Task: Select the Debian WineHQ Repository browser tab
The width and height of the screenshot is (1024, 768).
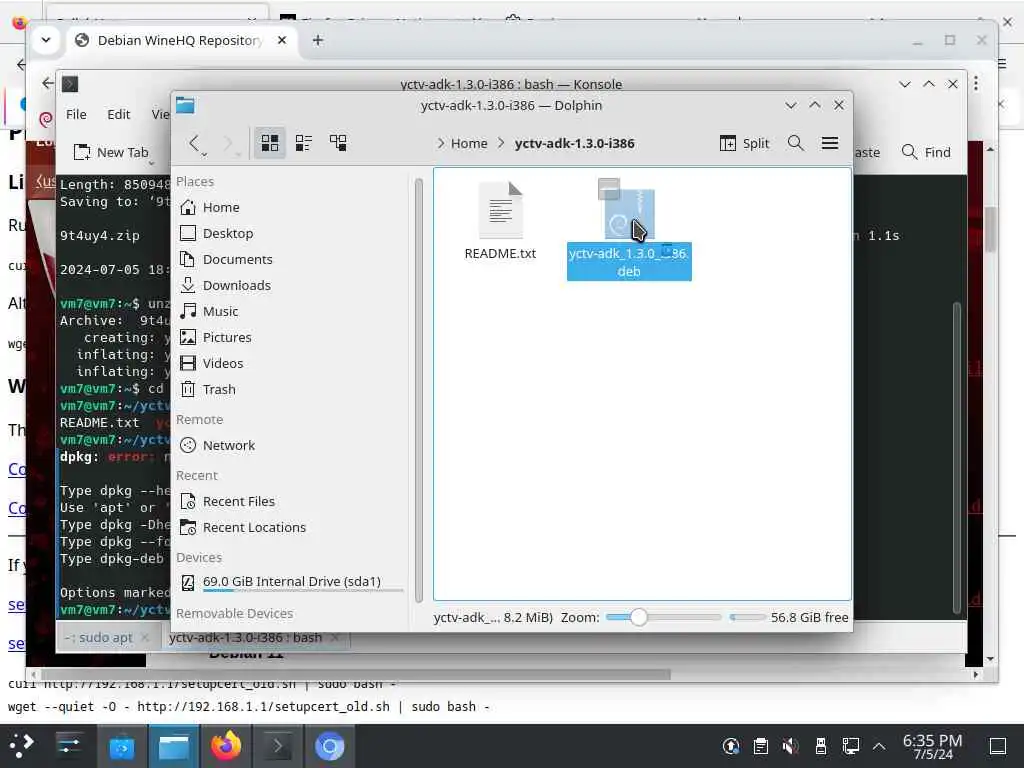Action: click(x=180, y=40)
